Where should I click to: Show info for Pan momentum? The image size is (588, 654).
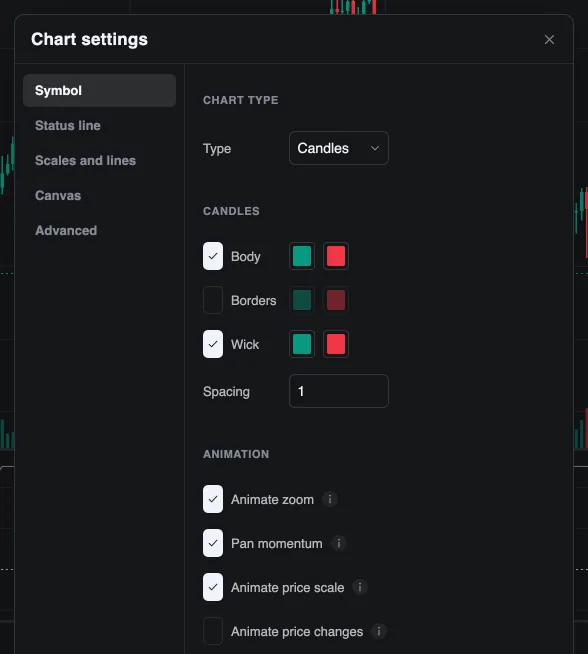coord(339,543)
